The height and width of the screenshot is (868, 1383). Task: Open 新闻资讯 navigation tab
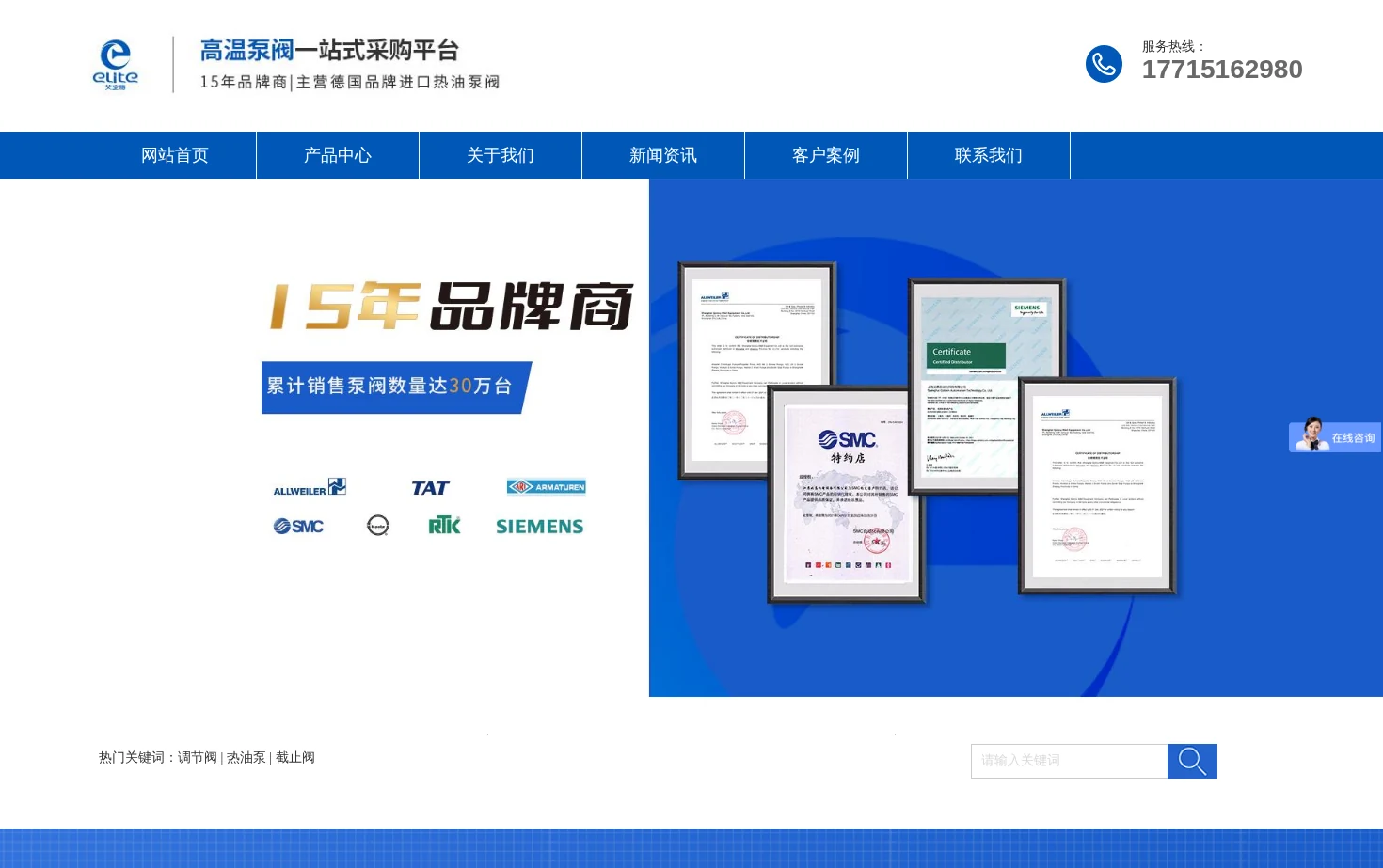pos(663,155)
